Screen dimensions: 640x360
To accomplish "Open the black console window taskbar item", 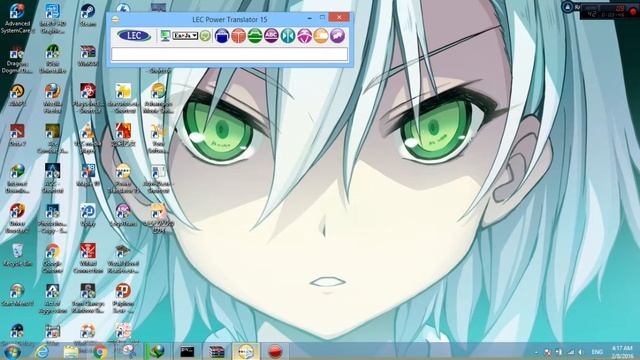I will point(187,351).
